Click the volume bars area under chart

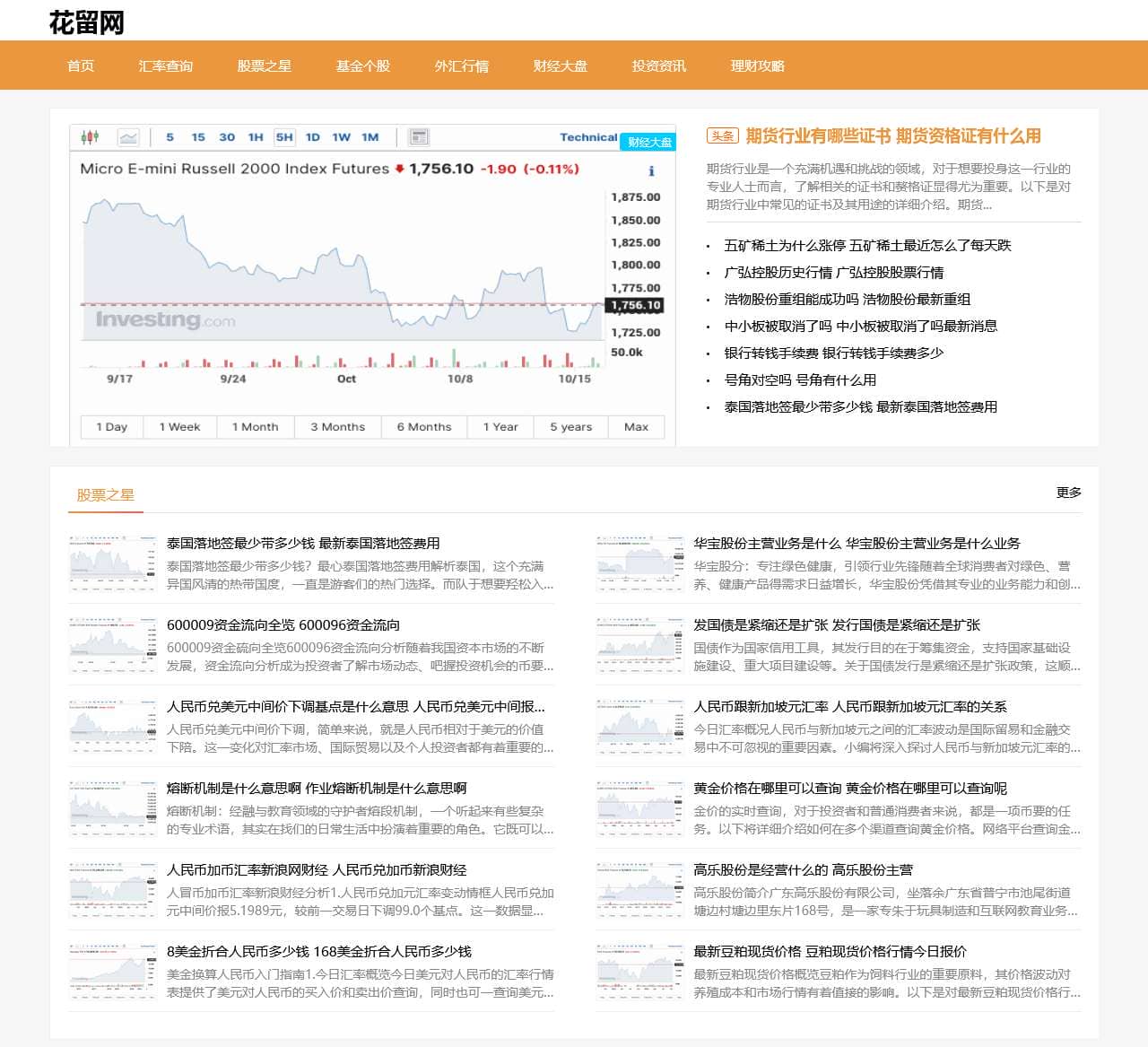[341, 359]
